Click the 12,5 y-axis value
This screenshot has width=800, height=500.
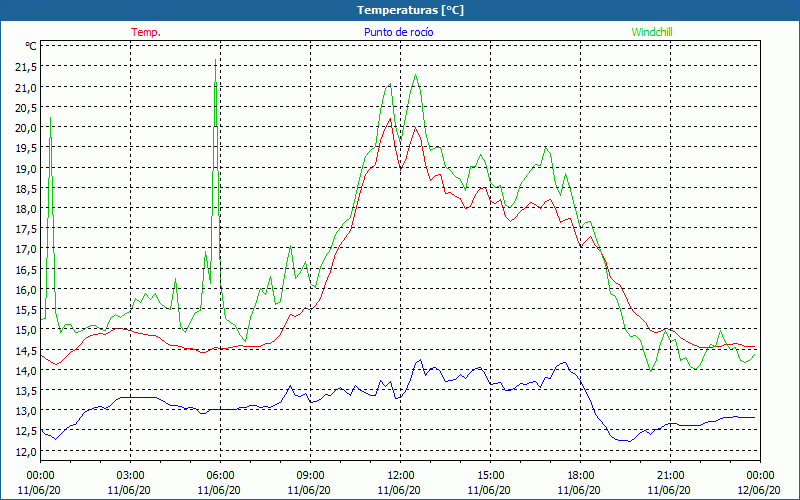point(26,431)
